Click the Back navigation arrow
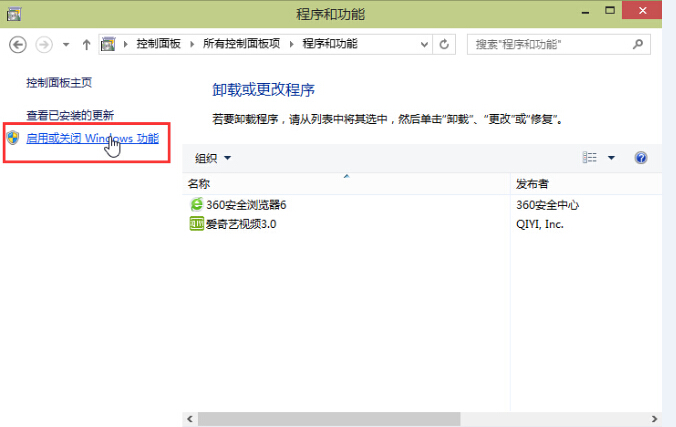This screenshot has height=427, width=676. 17,45
